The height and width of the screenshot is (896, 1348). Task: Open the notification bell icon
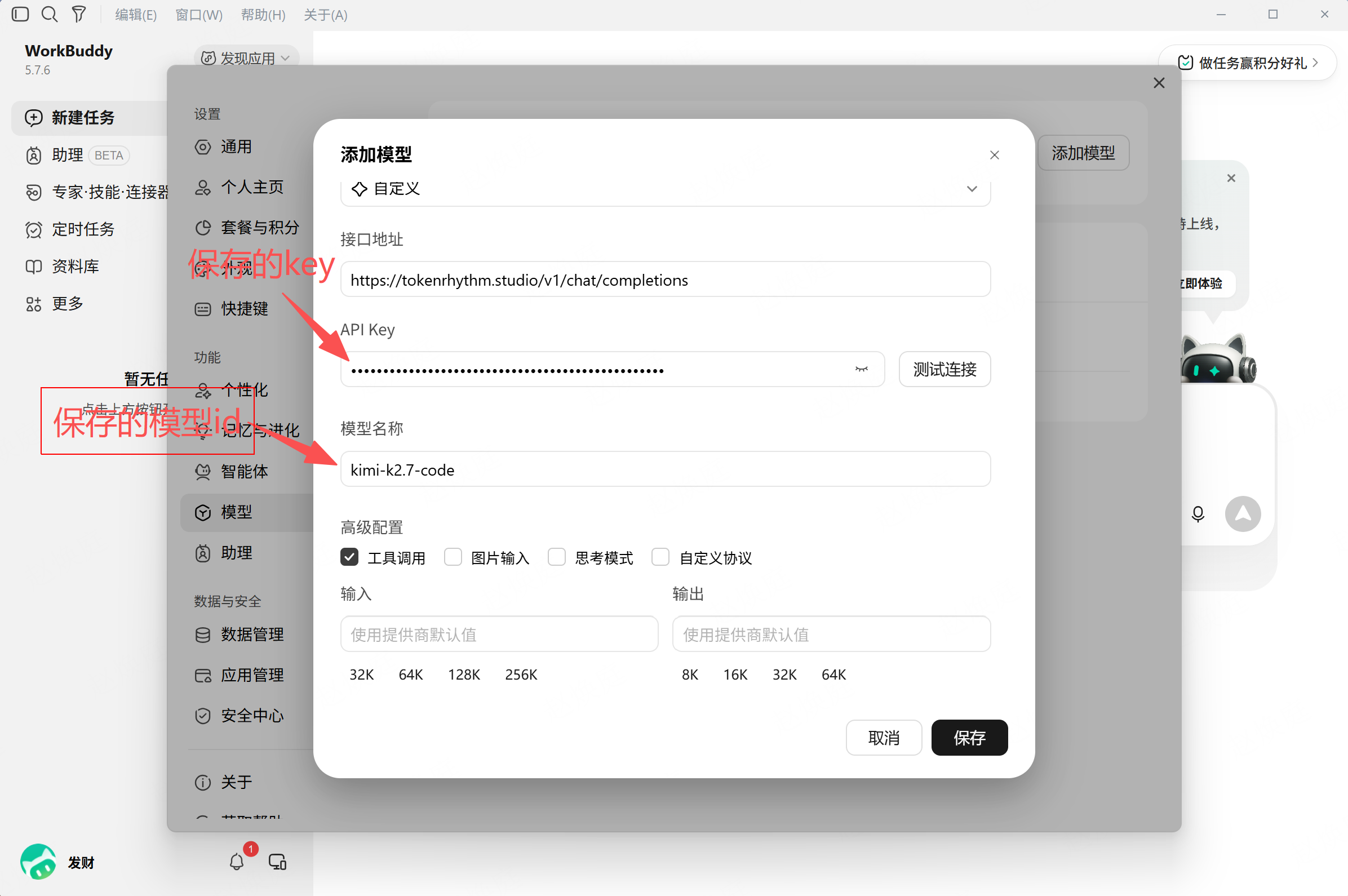click(237, 862)
